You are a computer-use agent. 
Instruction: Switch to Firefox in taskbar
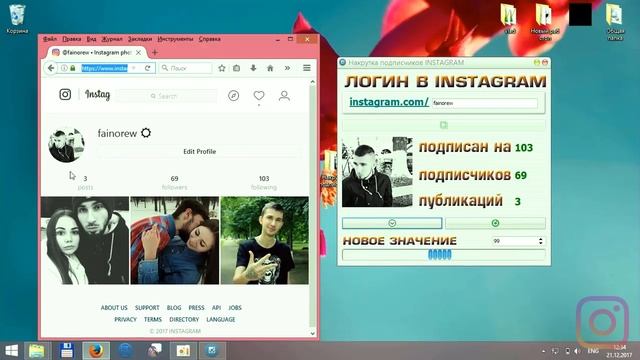click(x=96, y=351)
